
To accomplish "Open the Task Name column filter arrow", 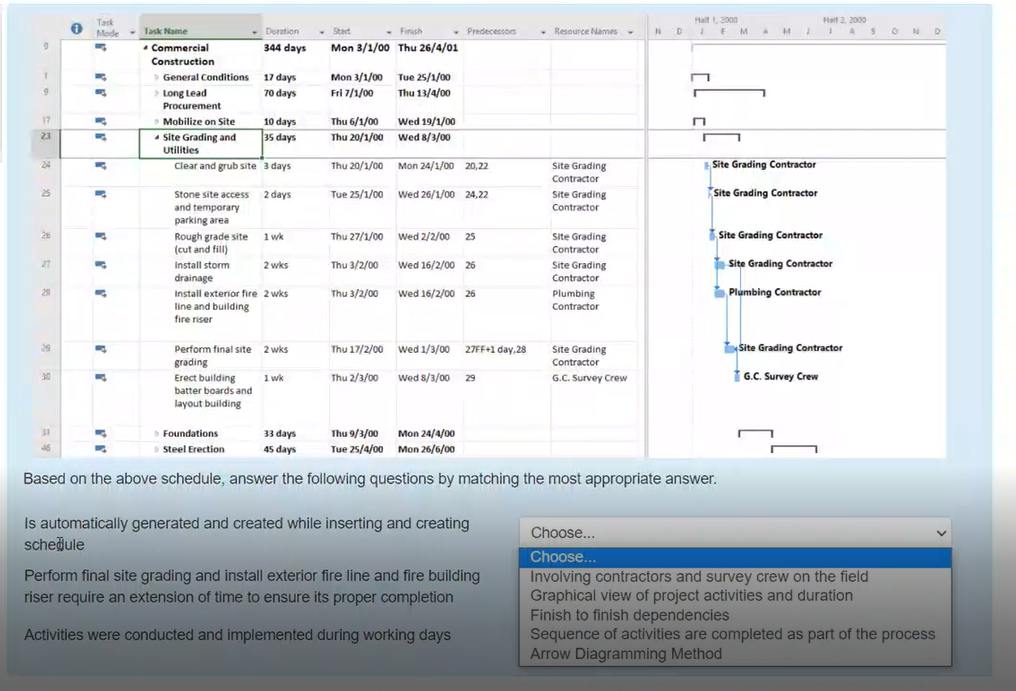I will [x=254, y=32].
